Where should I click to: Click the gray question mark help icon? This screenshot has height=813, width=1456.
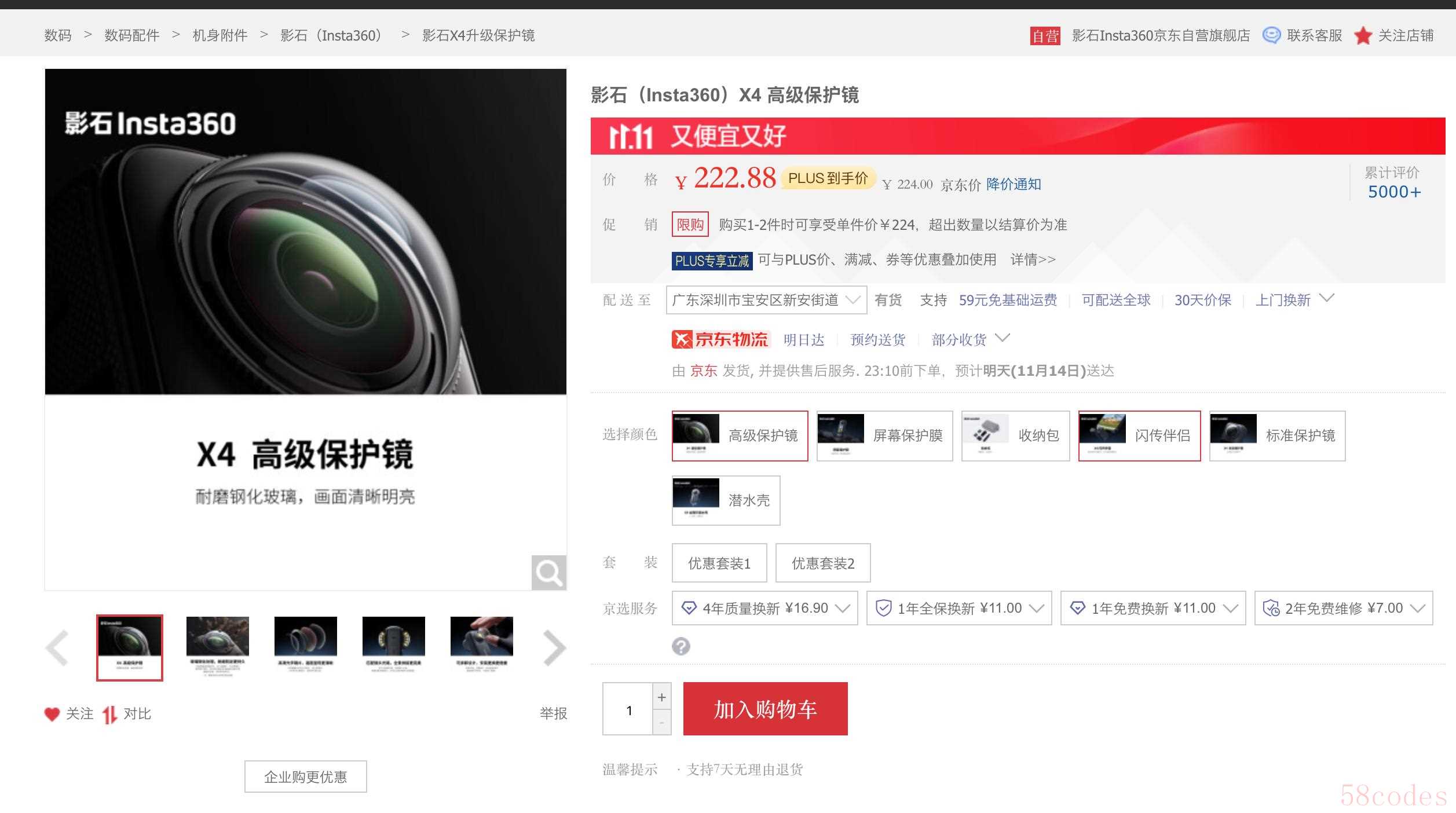pyautogui.click(x=681, y=646)
